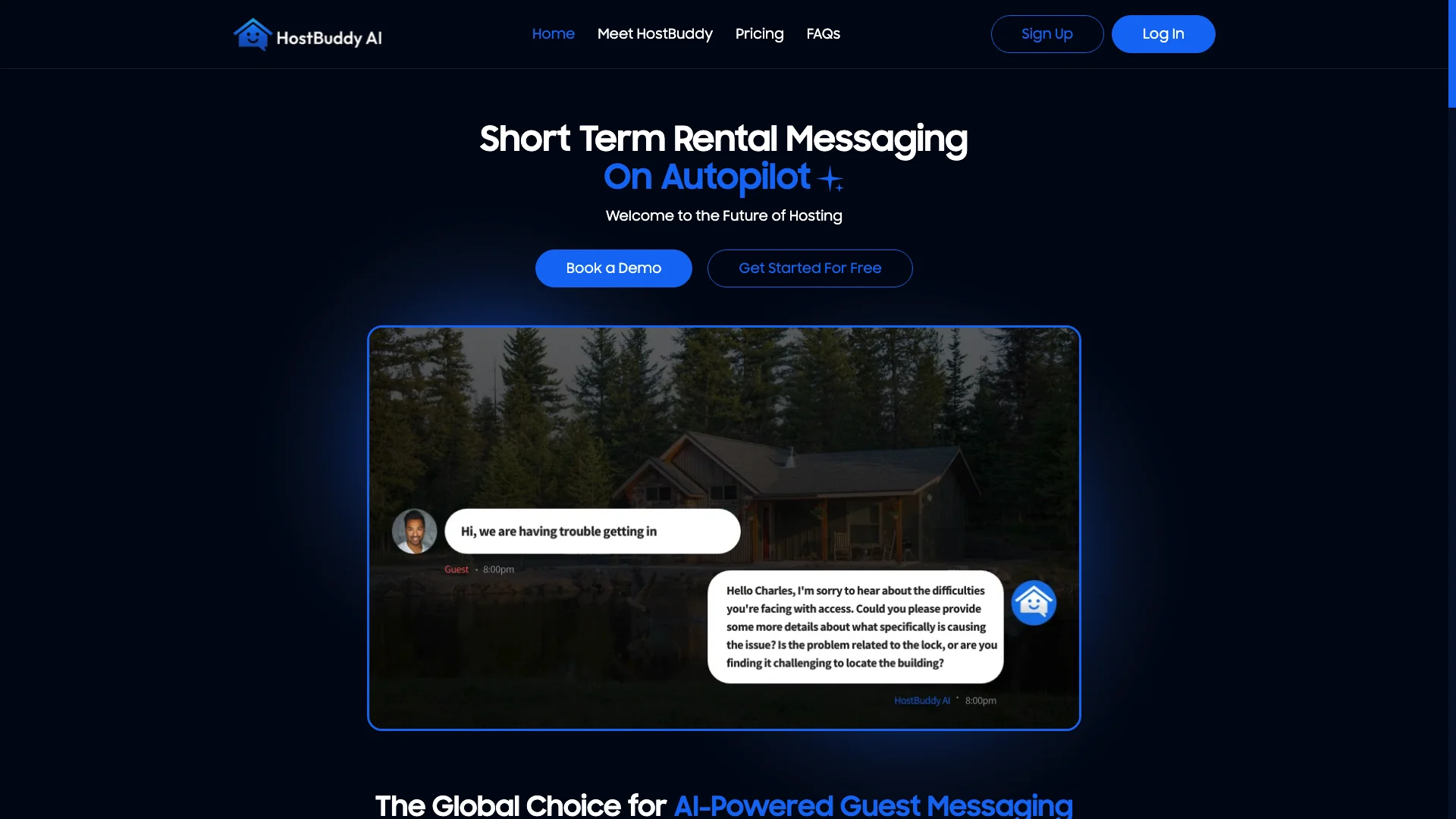The height and width of the screenshot is (819, 1456).
Task: Click the Home navigation tab
Action: pyautogui.click(x=553, y=34)
